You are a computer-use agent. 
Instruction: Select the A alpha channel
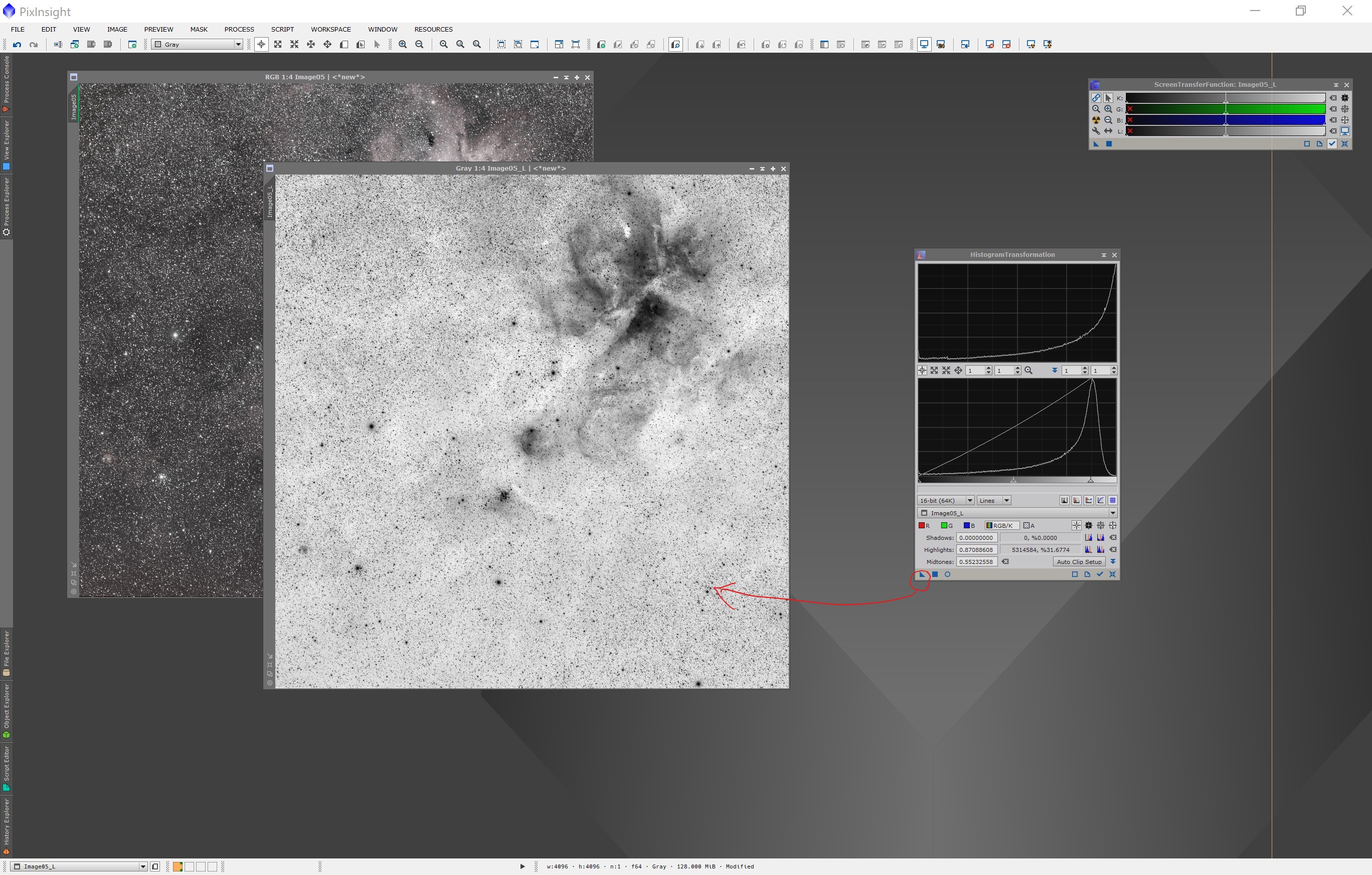pos(1029,526)
